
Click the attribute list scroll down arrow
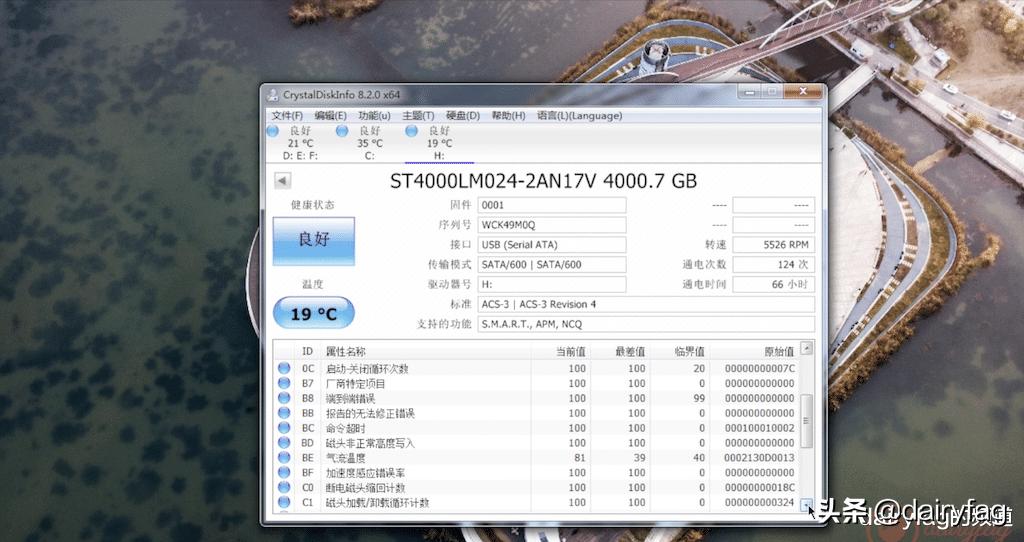click(x=807, y=505)
